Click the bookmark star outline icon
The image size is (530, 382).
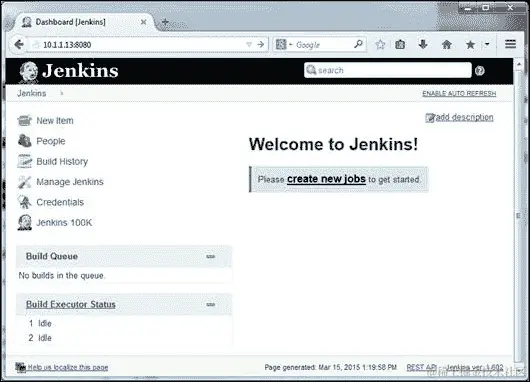point(380,44)
